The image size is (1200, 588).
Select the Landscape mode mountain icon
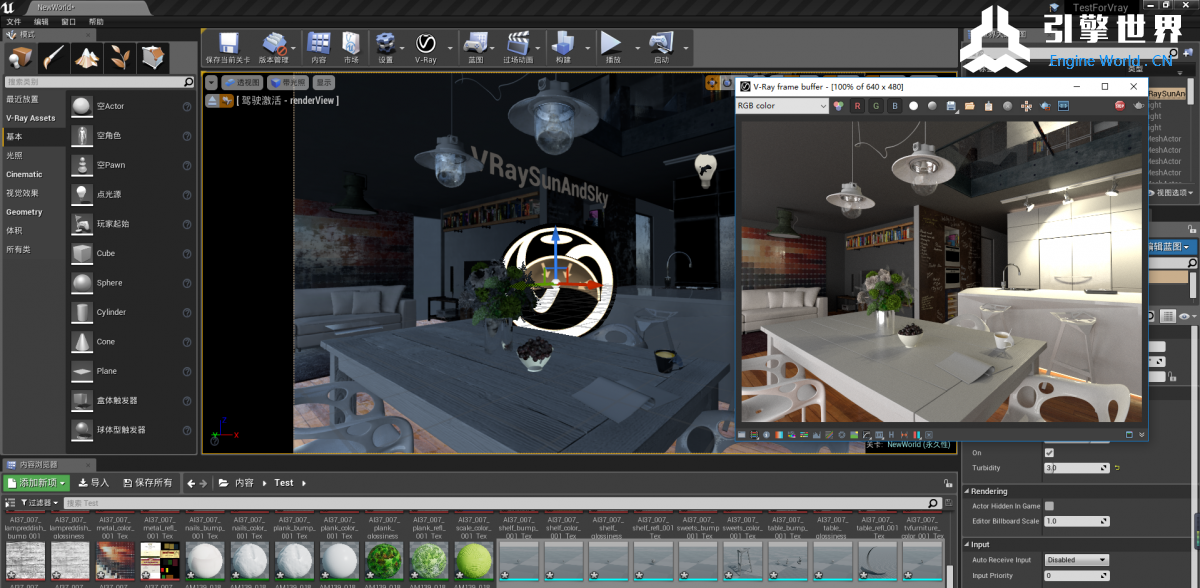[x=87, y=57]
